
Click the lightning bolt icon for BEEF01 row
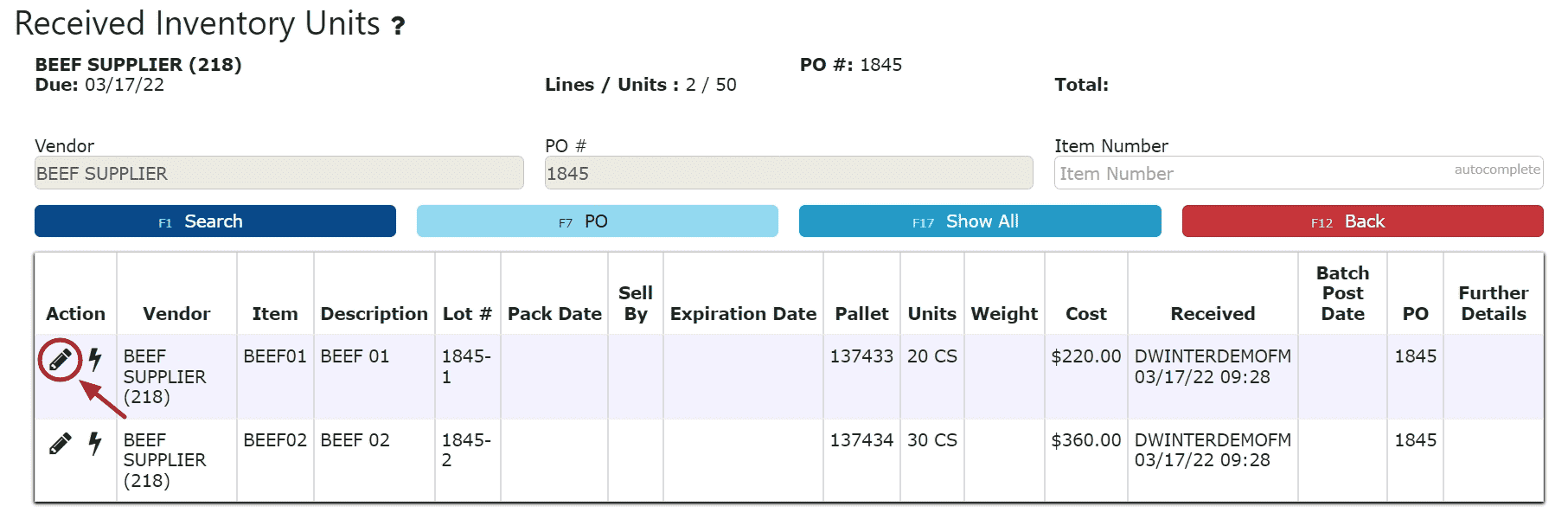95,359
